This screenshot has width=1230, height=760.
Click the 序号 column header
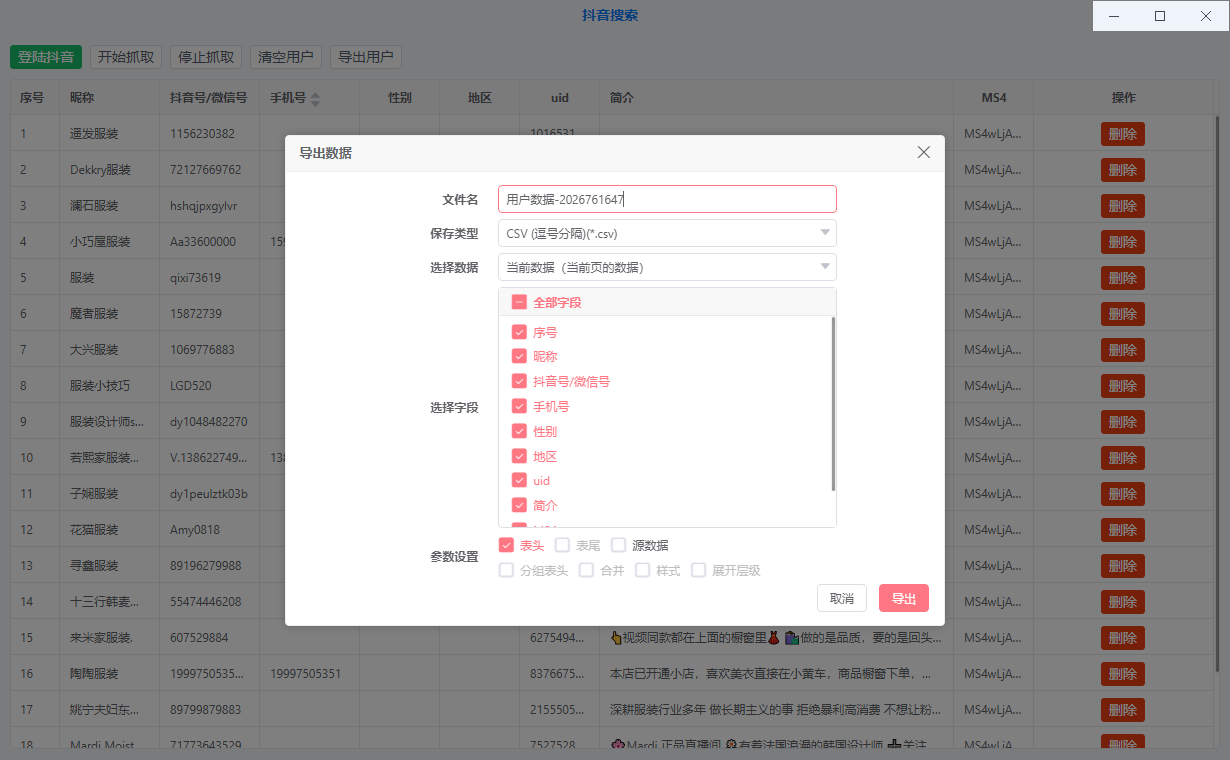[35, 98]
